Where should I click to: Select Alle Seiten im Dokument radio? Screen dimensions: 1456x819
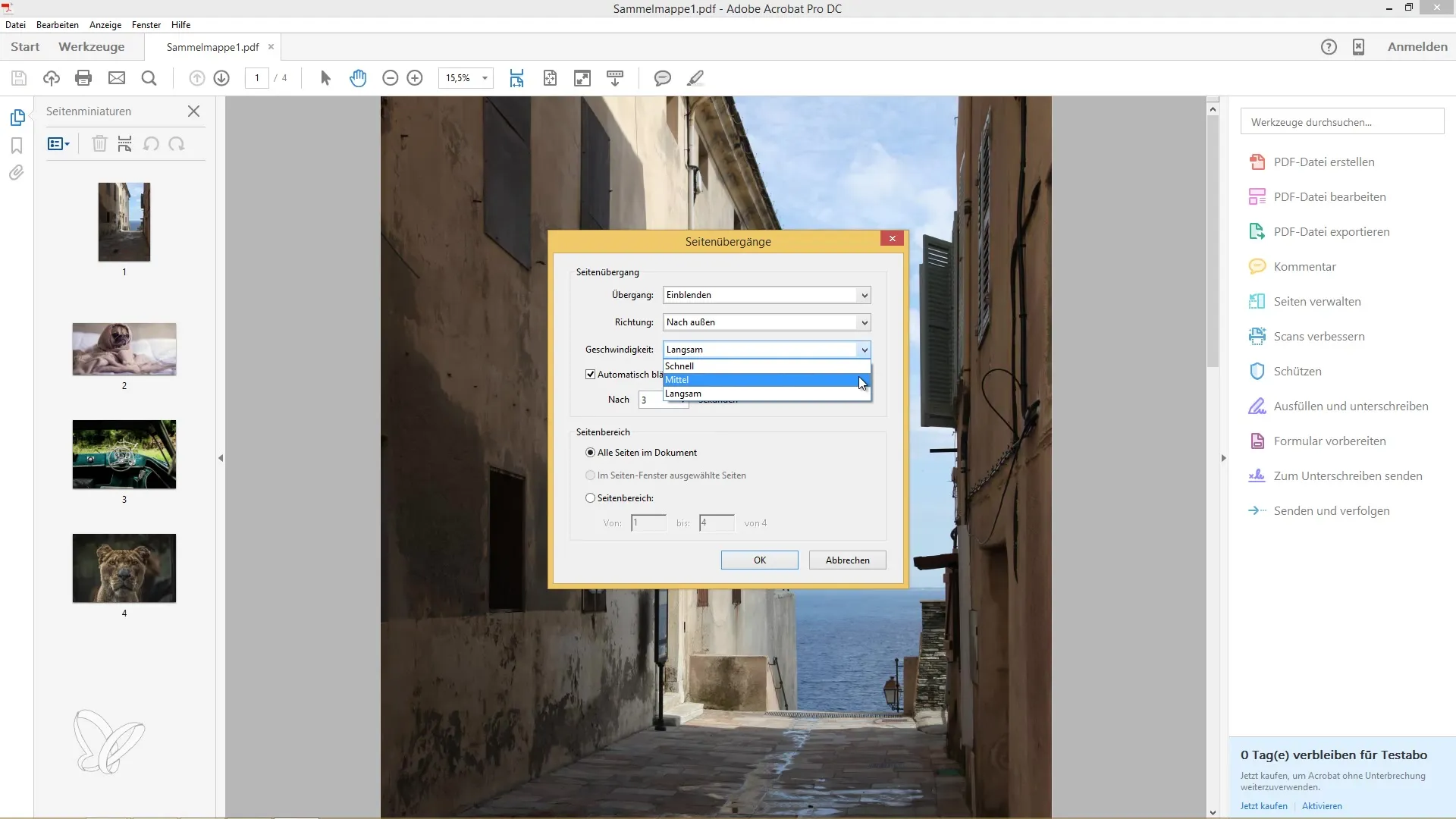pos(591,453)
